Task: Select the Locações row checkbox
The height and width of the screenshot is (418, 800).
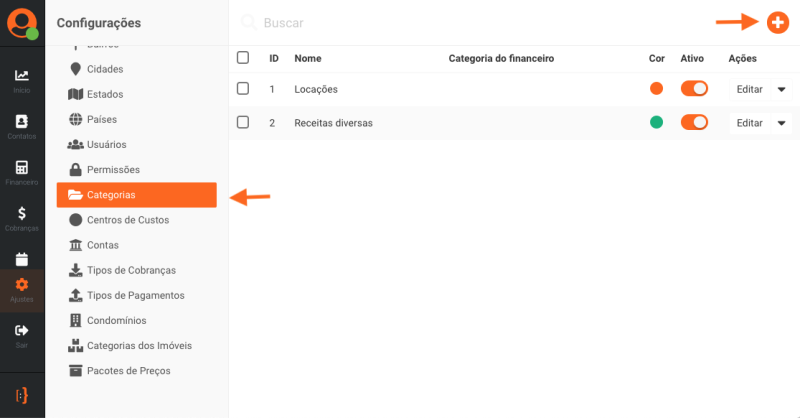Action: point(243,89)
